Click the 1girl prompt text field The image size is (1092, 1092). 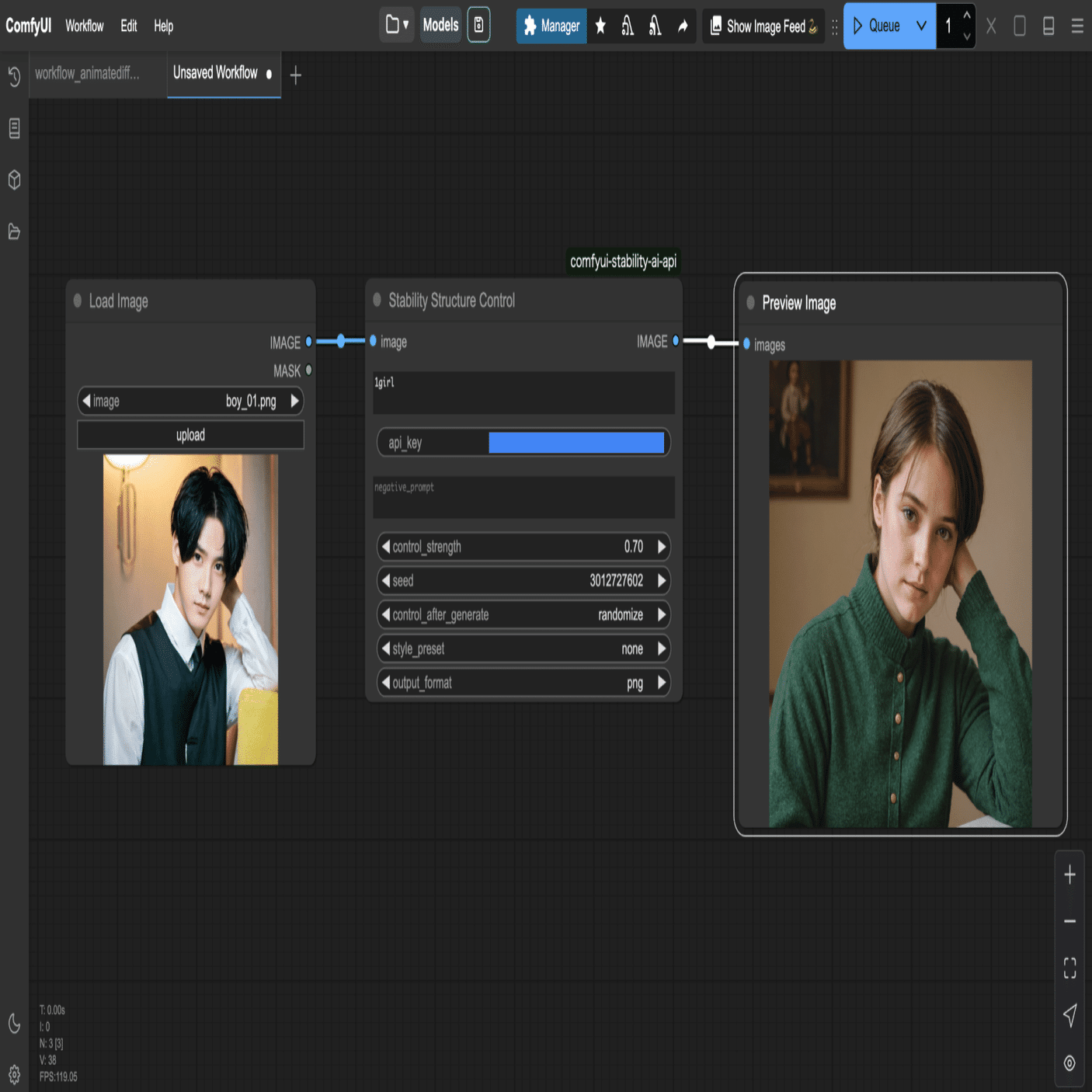point(523,393)
